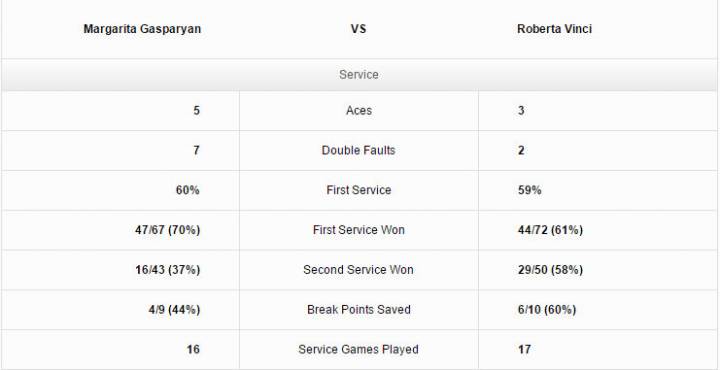Screen dimensions: 720x370
Task: Select Gasparyan's 16/43 (37%) value
Action: point(168,270)
